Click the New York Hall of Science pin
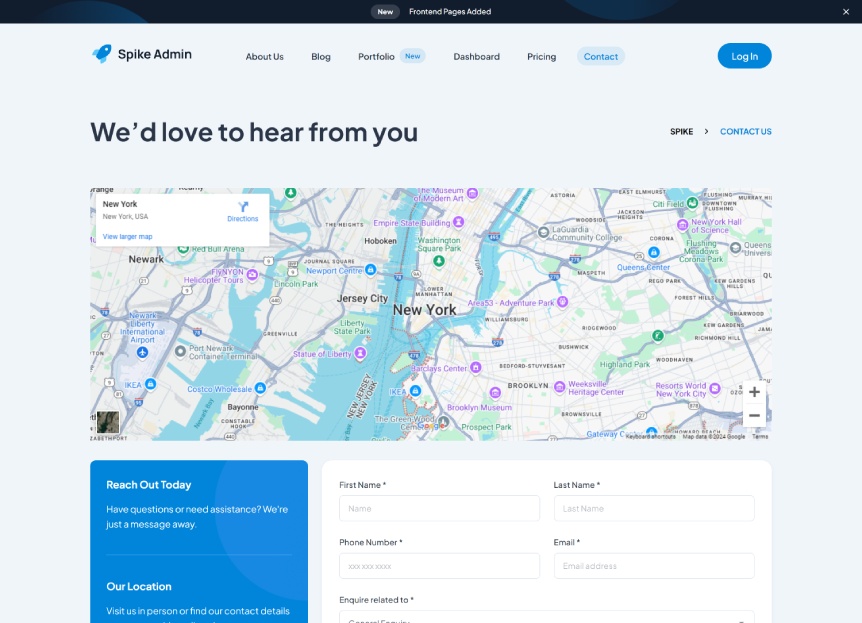This screenshot has height=623, width=862. (x=682, y=224)
